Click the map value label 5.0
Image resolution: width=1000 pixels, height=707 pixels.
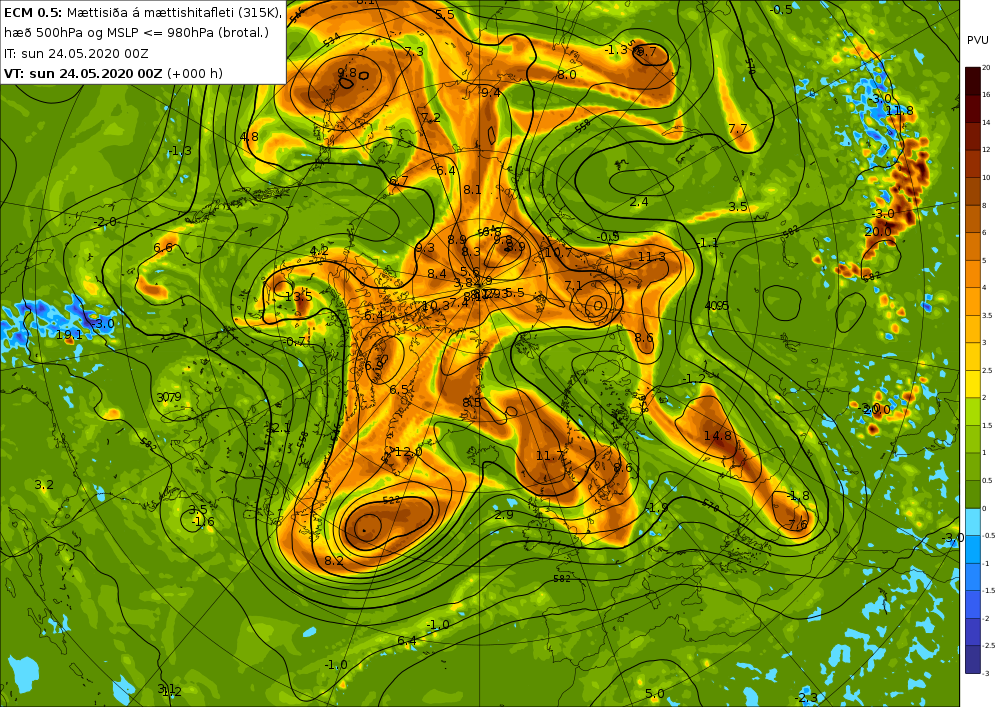(x=654, y=694)
